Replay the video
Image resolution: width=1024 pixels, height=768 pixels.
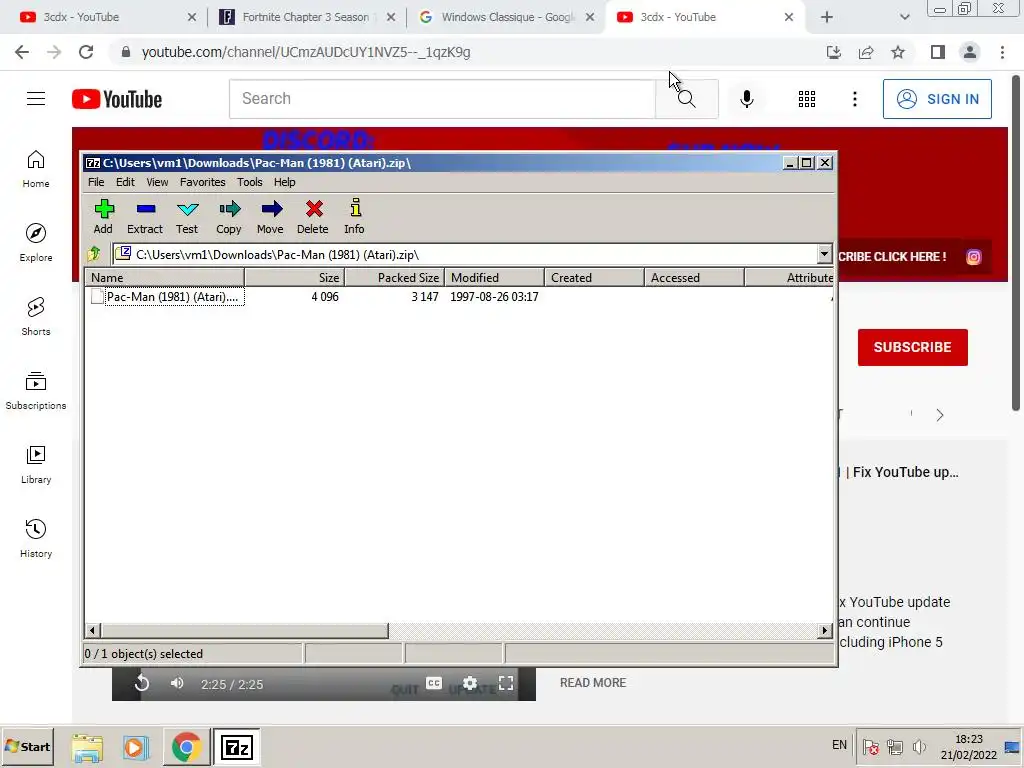point(142,683)
